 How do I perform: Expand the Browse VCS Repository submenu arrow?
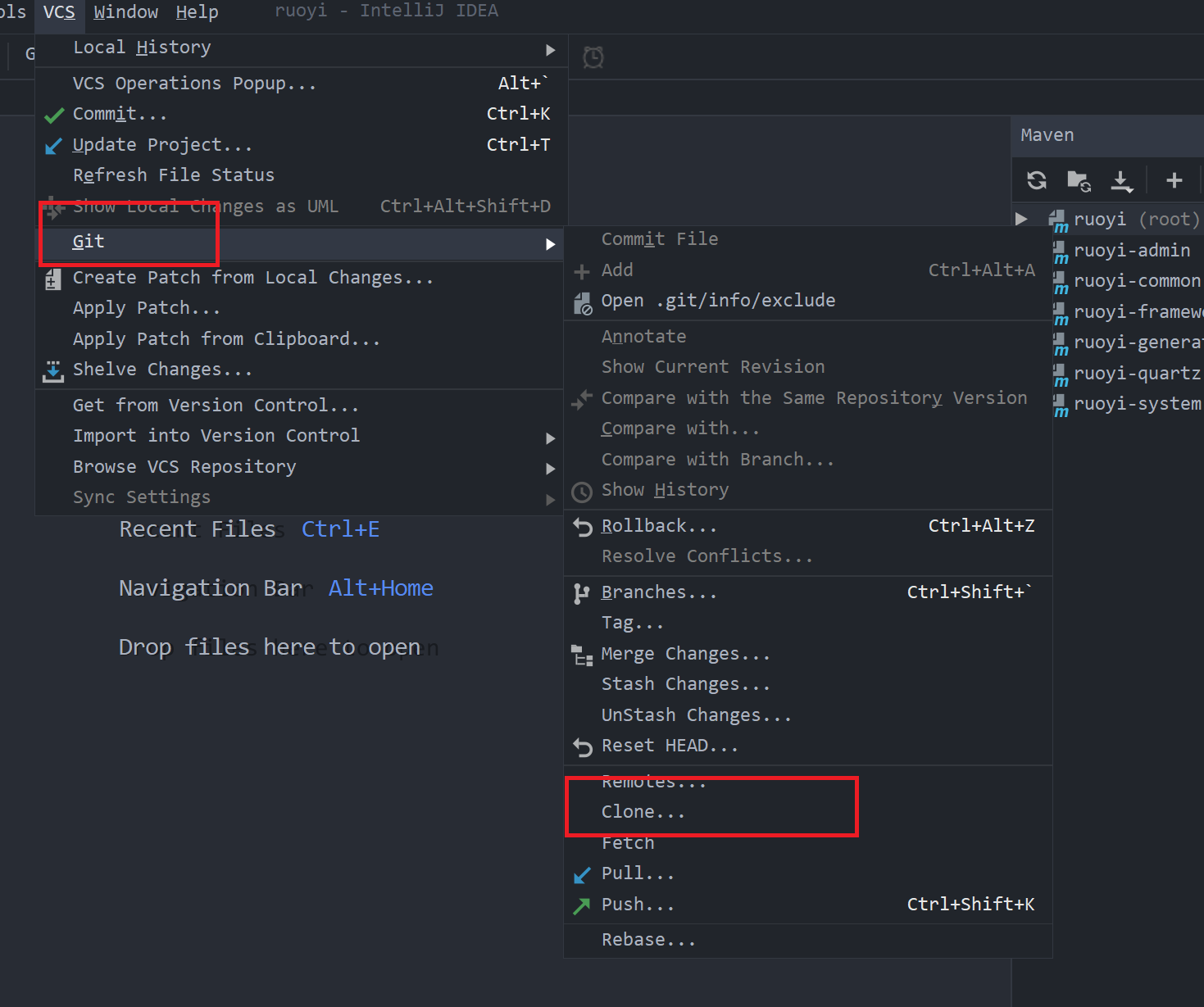[x=551, y=469]
